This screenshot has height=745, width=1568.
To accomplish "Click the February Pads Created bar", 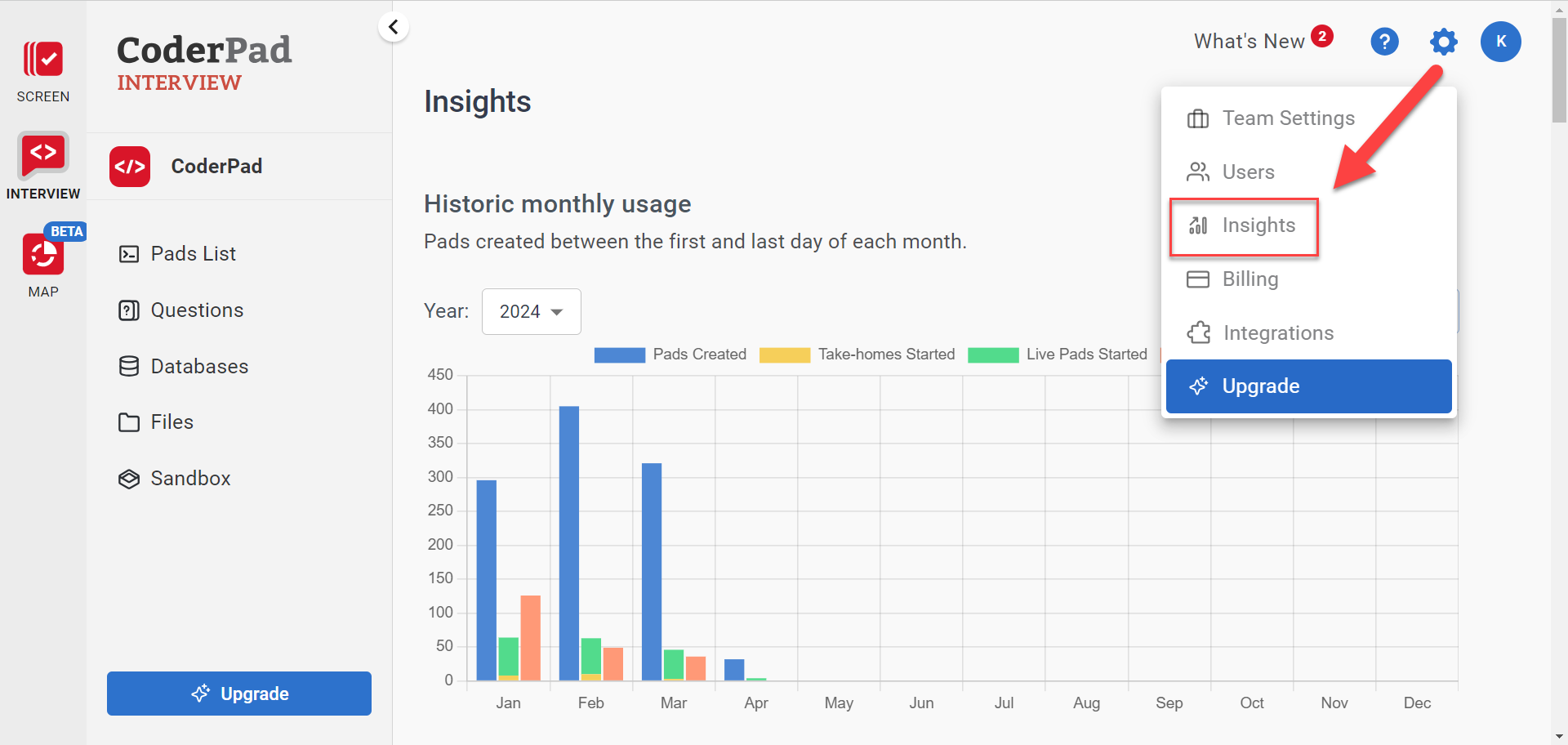I will click(569, 543).
